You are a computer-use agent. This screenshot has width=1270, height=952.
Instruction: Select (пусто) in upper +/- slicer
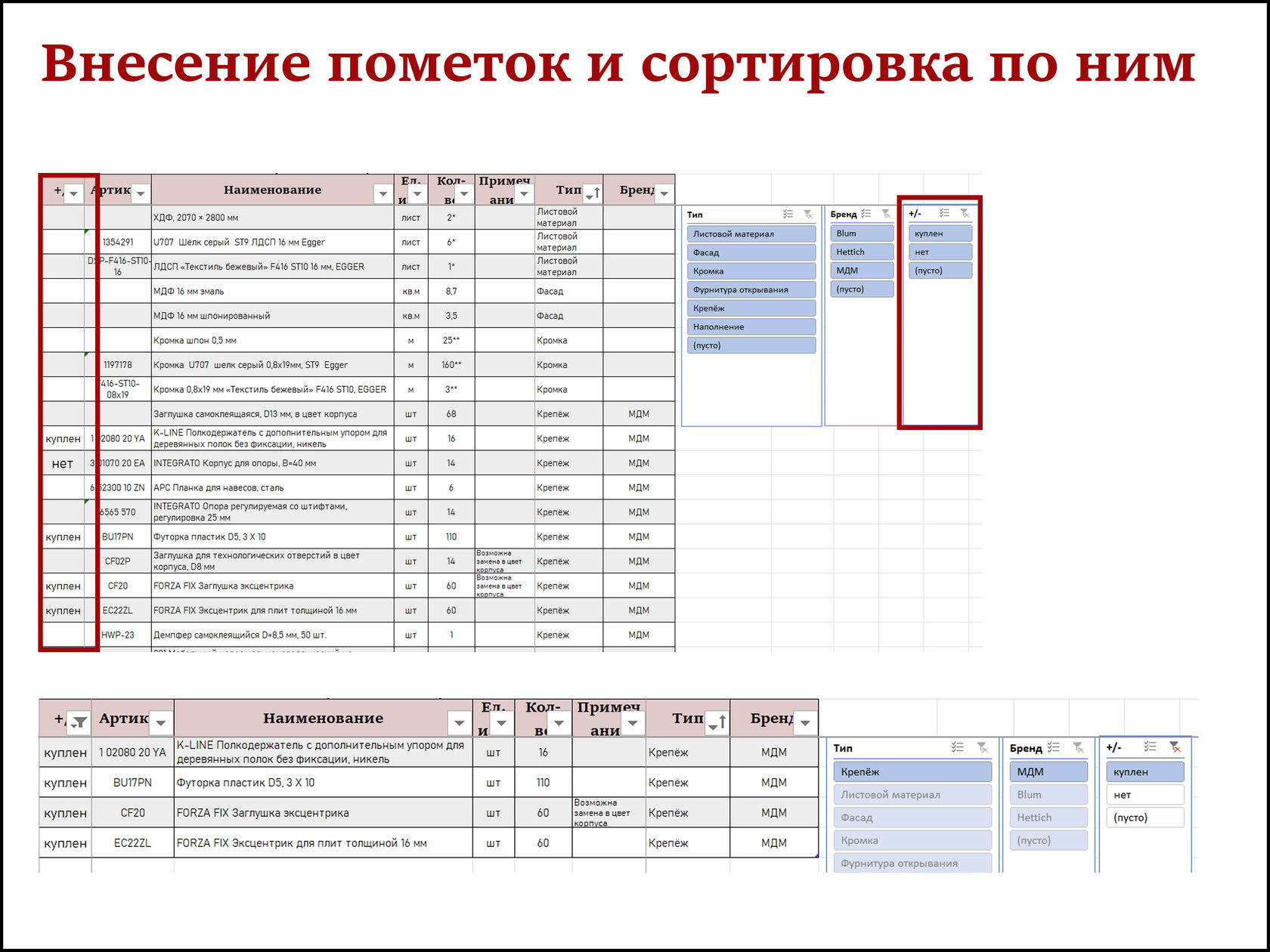coord(940,270)
